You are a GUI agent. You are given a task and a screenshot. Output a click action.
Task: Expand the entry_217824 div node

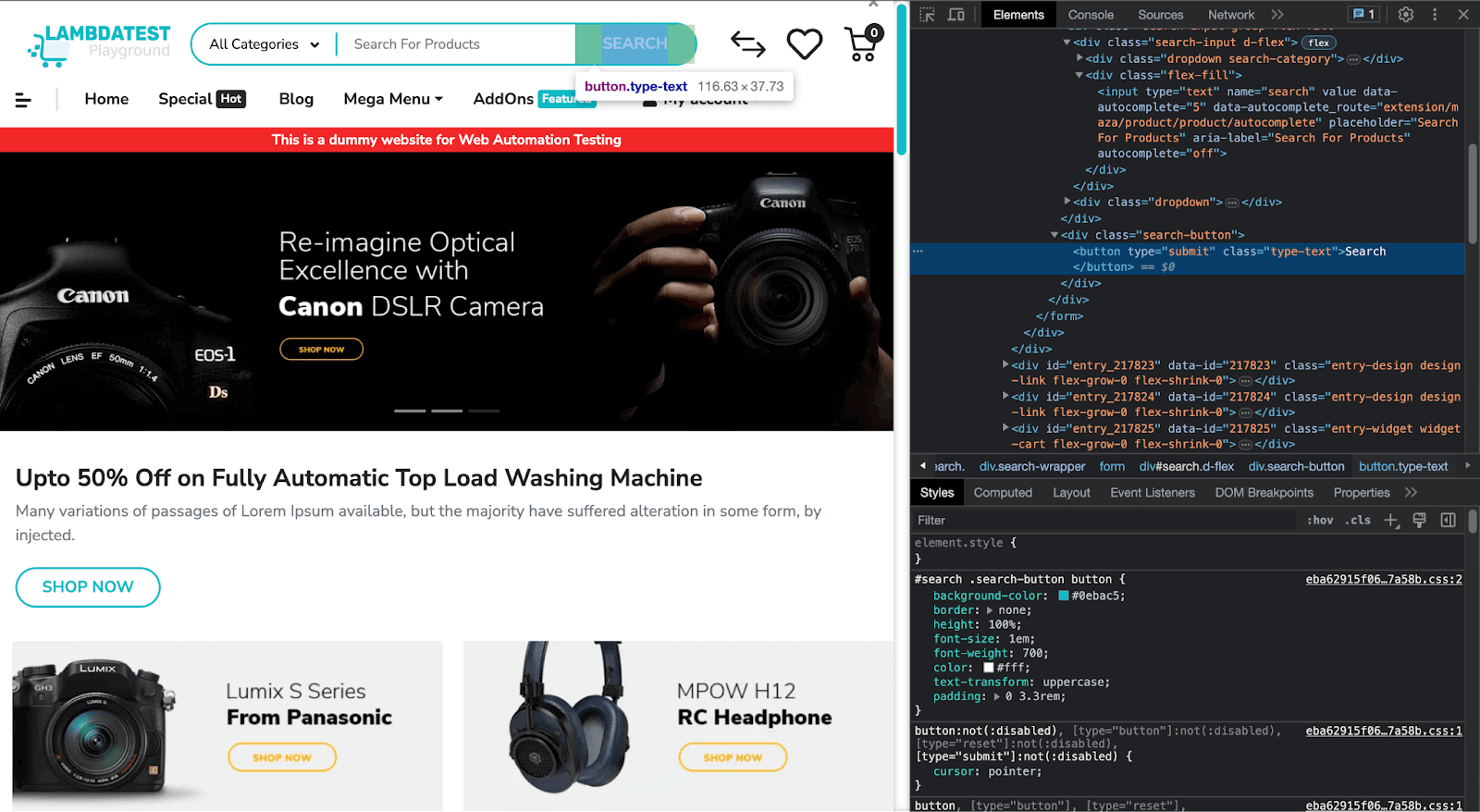click(1005, 396)
